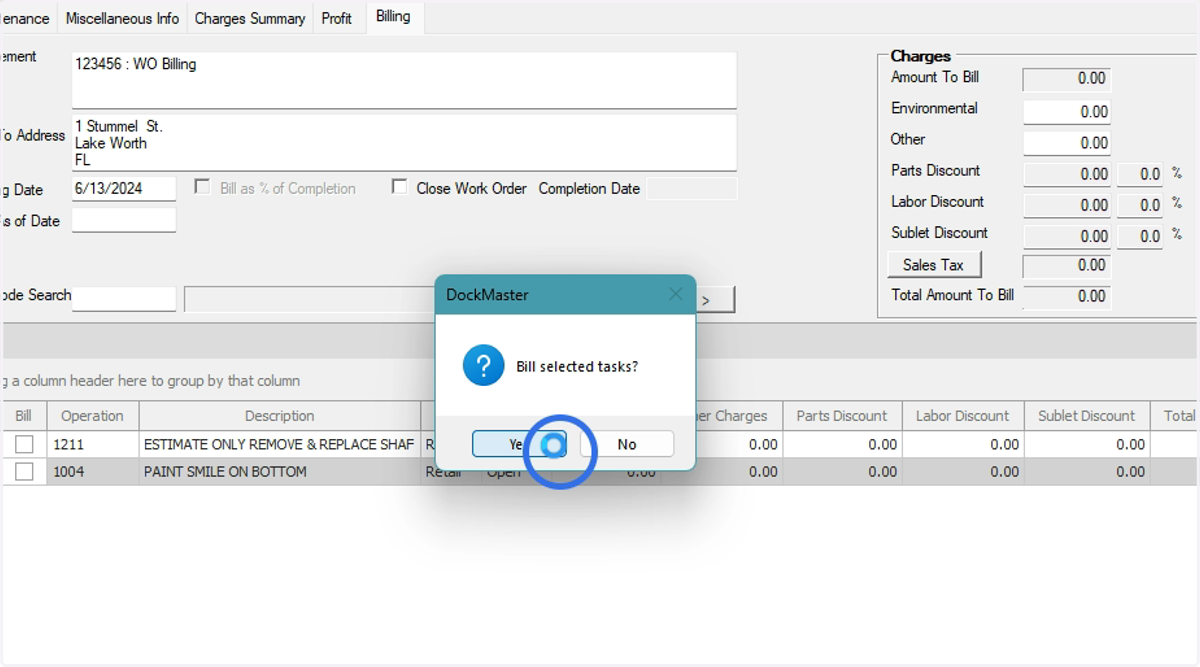This screenshot has height=667, width=1200.
Task: Tick Bill checkbox for operation 1211
Action: tap(24, 444)
